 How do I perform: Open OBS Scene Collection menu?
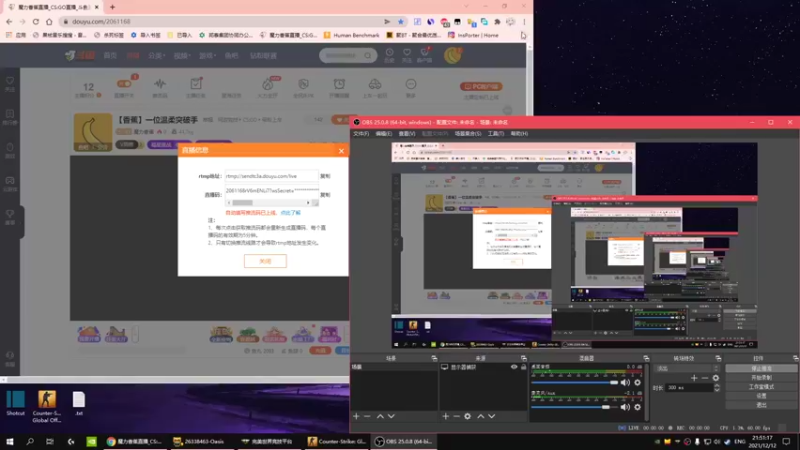click(x=468, y=134)
